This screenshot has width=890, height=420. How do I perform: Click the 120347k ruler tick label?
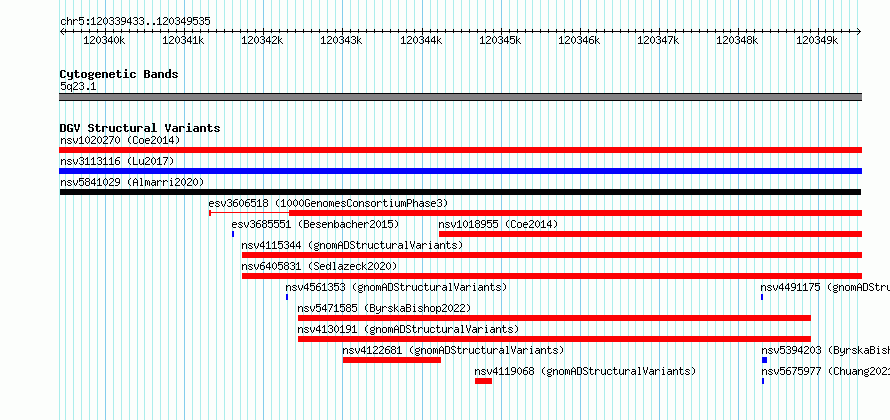click(x=658, y=41)
